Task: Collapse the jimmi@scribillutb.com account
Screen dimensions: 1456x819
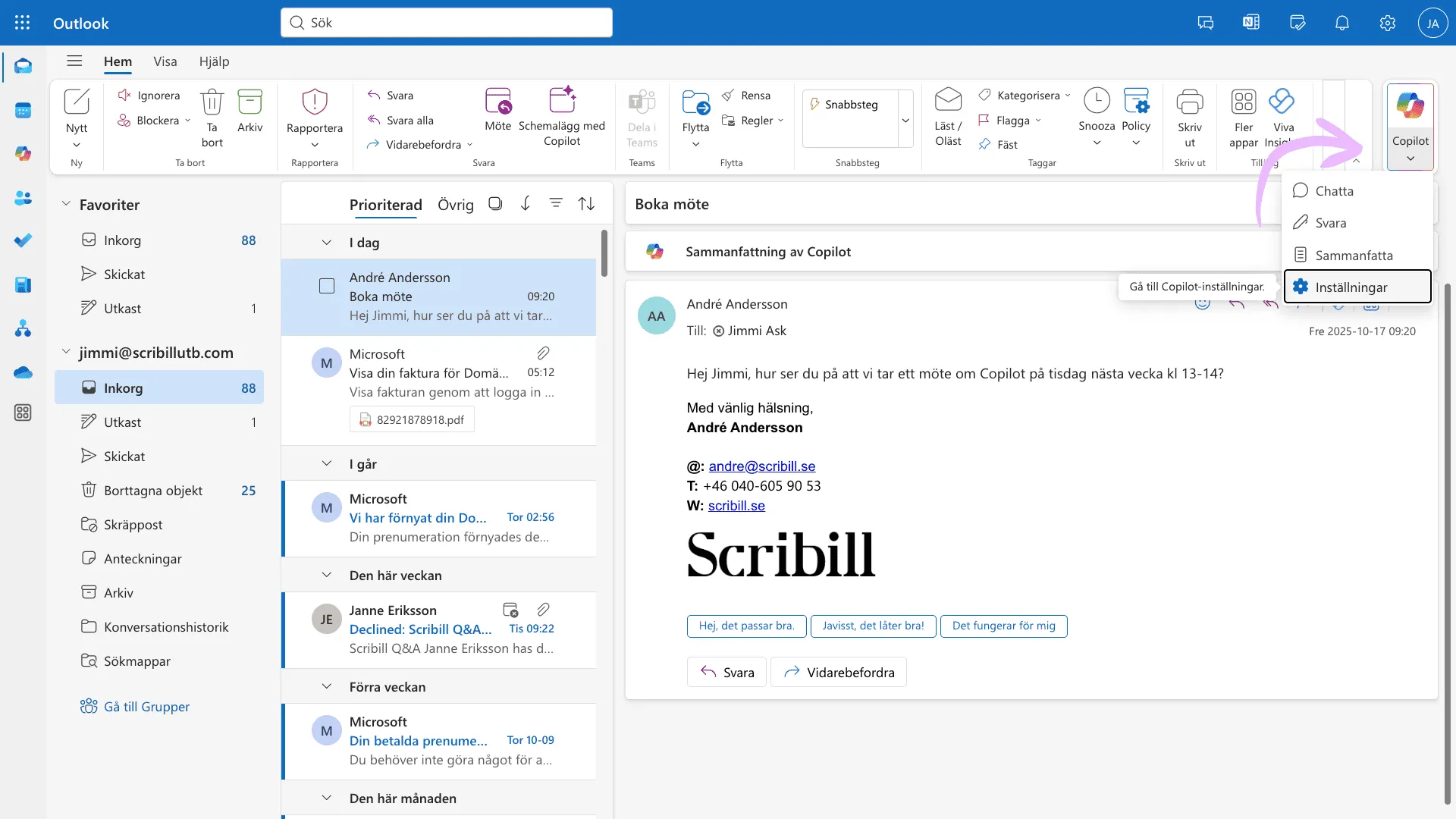Action: point(66,352)
